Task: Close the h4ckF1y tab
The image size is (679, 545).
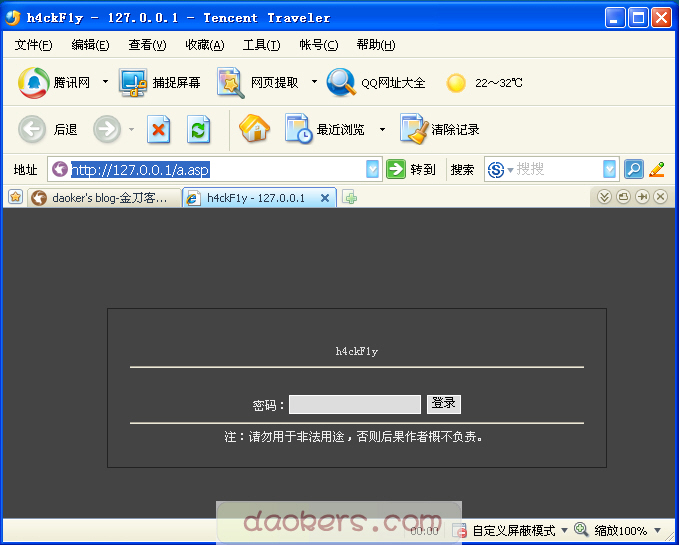Action: pos(325,198)
